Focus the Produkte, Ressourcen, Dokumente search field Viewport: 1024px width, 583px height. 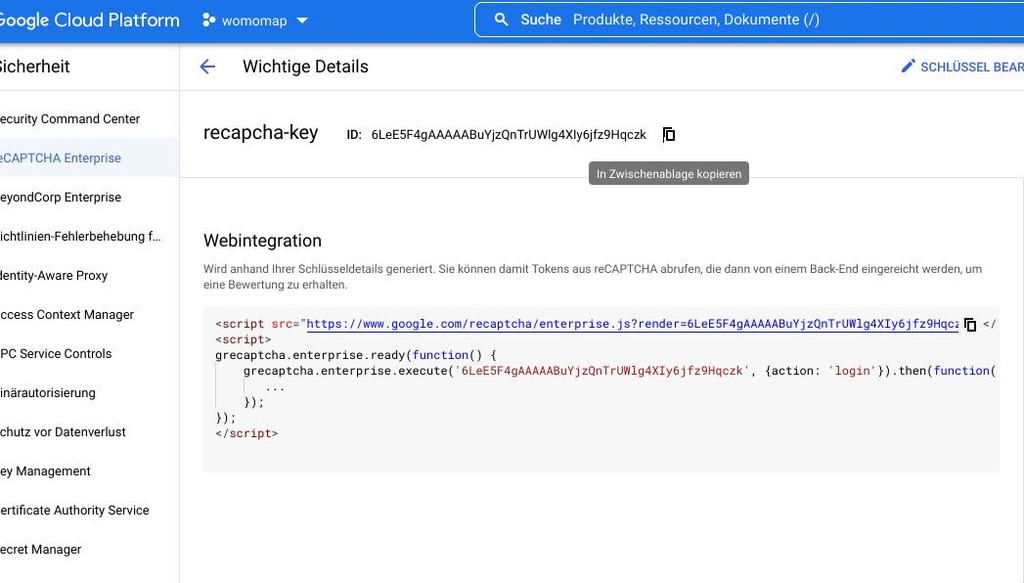click(x=749, y=20)
